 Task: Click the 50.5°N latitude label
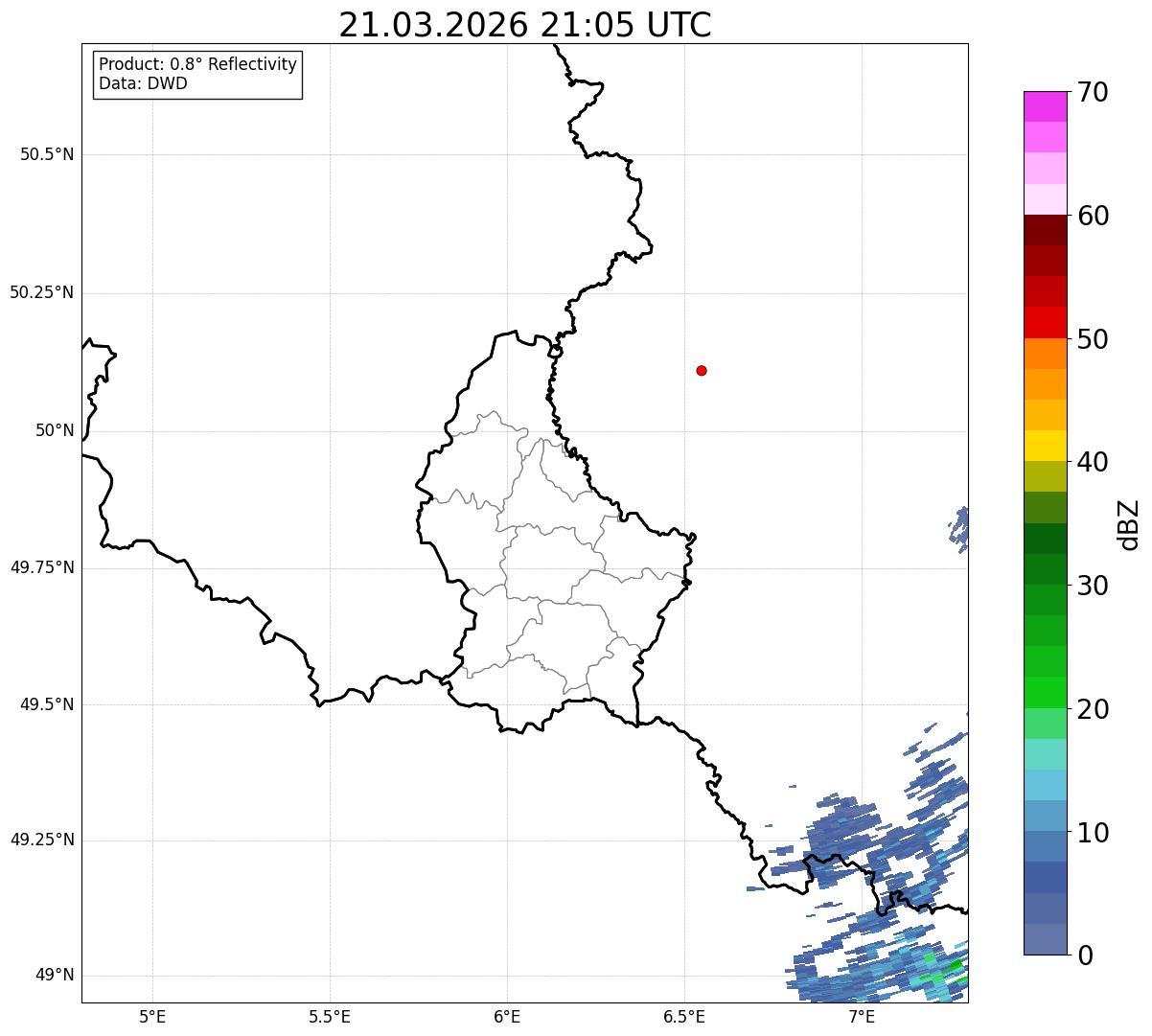coord(47,154)
